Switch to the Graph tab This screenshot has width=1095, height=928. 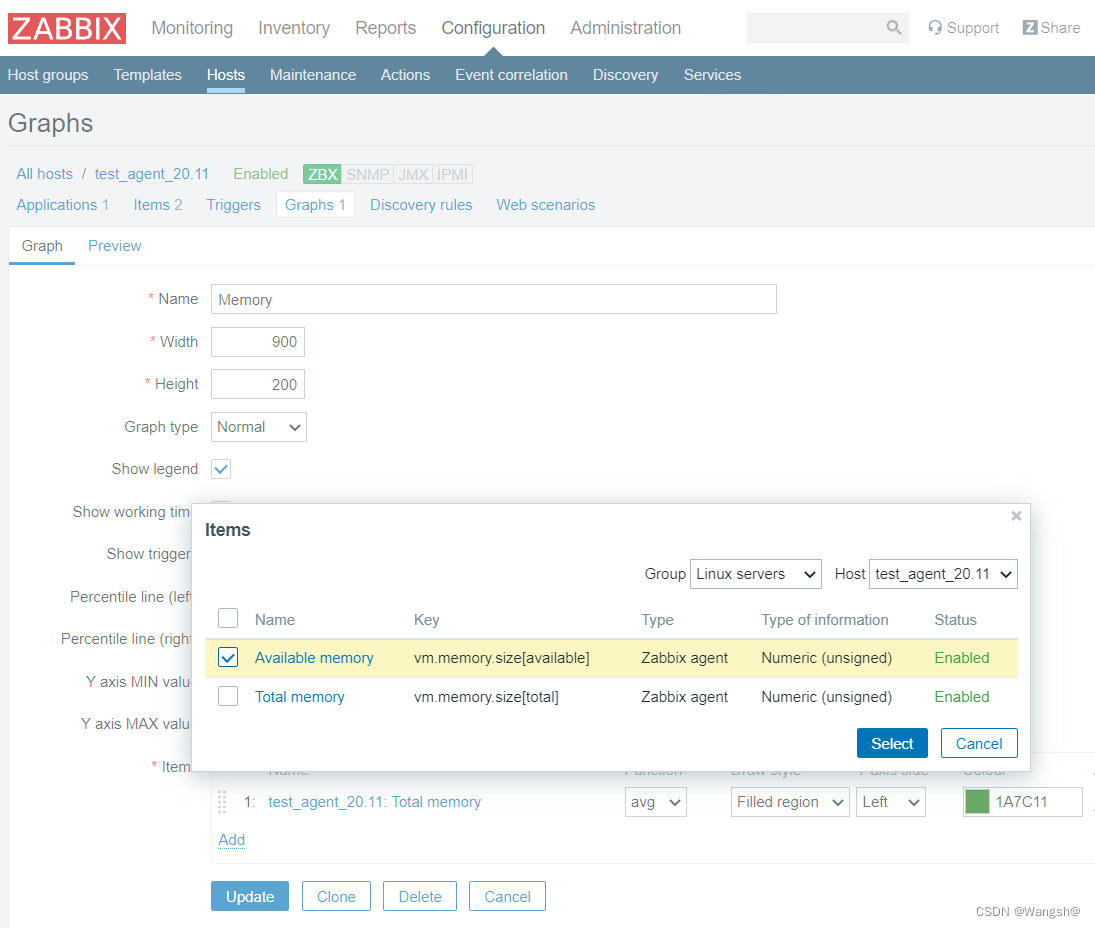[x=42, y=246]
